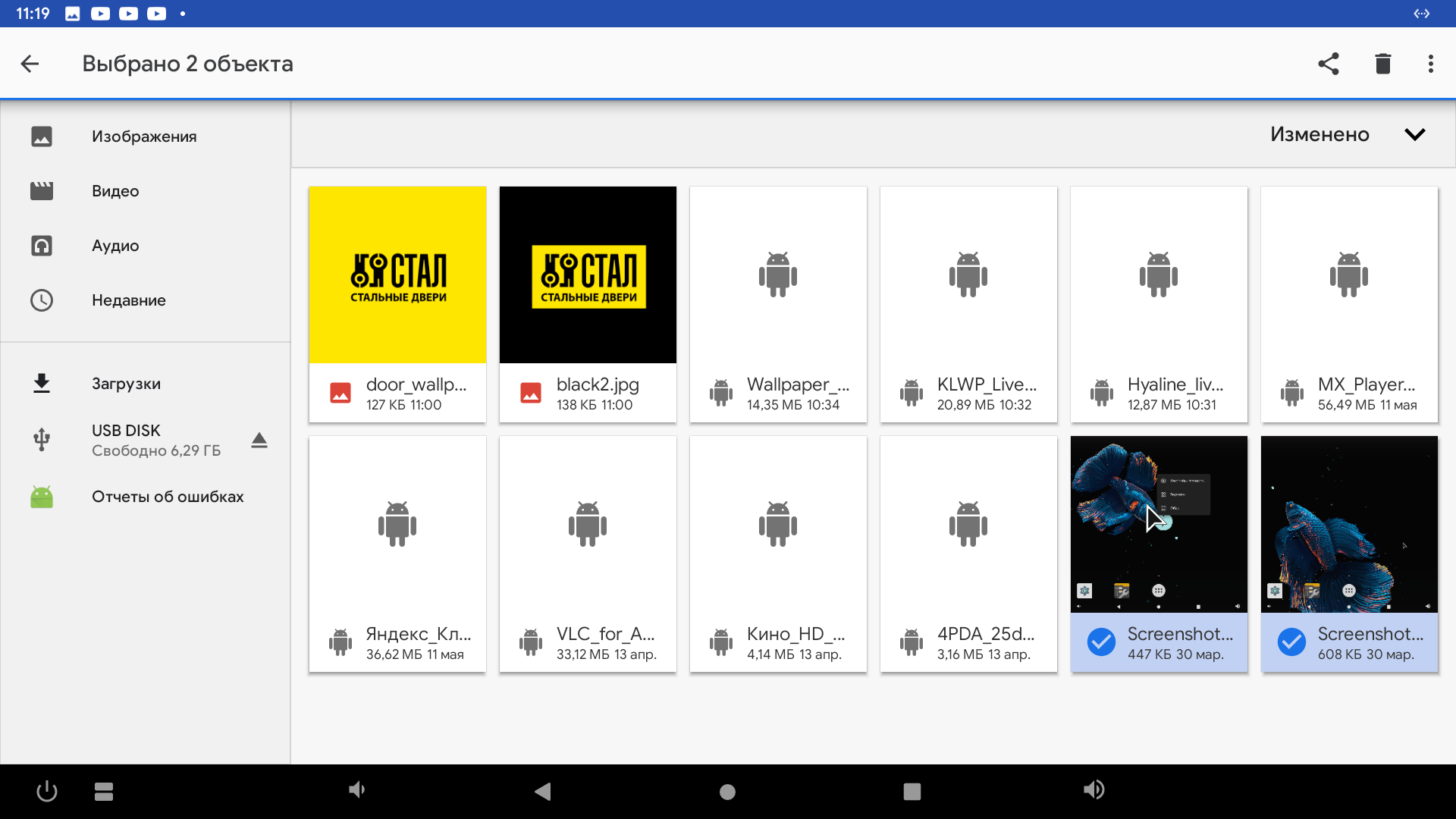Sort by the Изменено column label
1456x819 pixels.
[x=1319, y=134]
